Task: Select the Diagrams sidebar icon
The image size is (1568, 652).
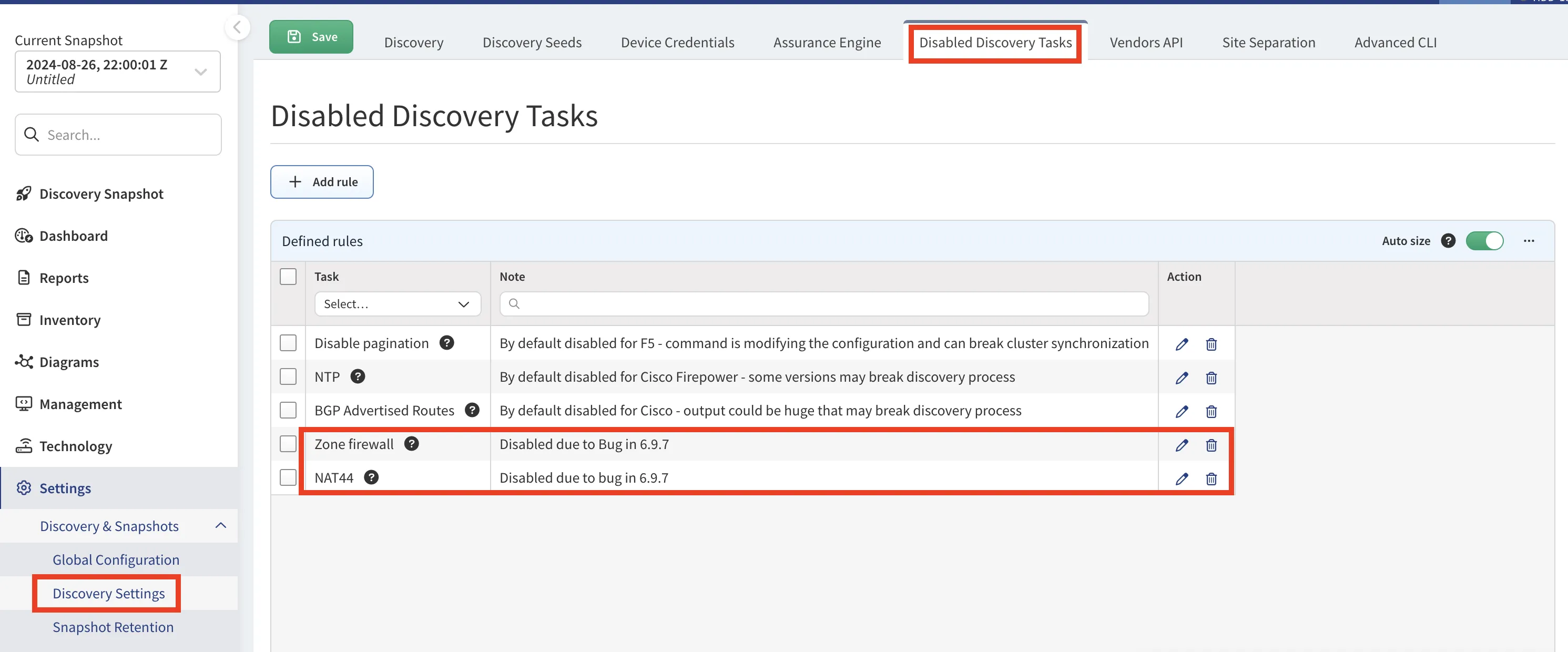Action: [x=23, y=362]
